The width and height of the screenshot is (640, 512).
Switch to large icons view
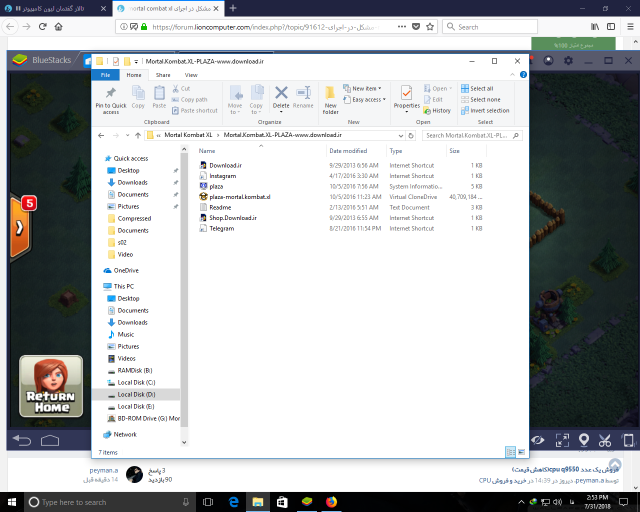(522, 452)
